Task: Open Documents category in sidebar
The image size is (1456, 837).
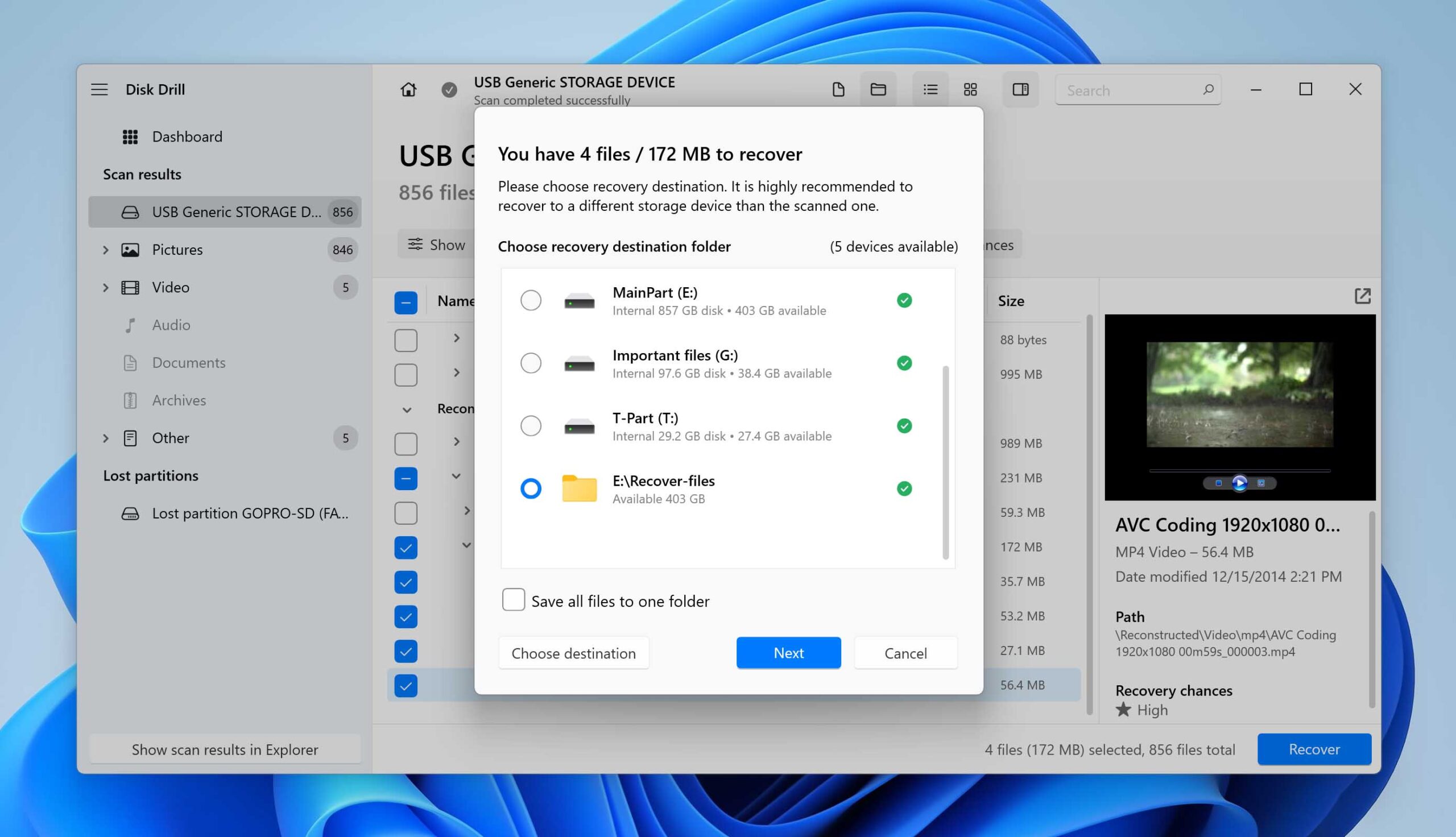Action: point(225,363)
